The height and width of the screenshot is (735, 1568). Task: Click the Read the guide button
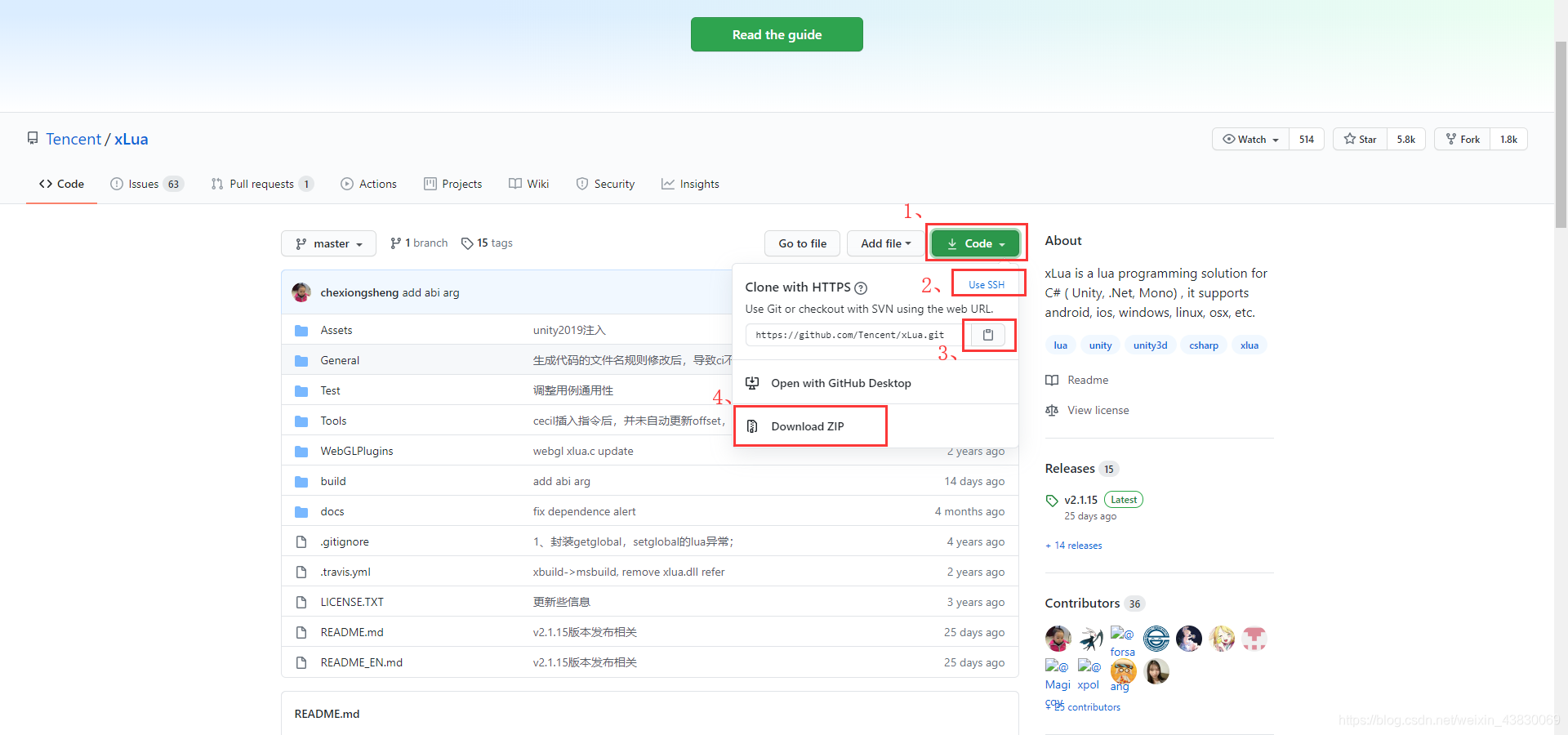tap(777, 34)
